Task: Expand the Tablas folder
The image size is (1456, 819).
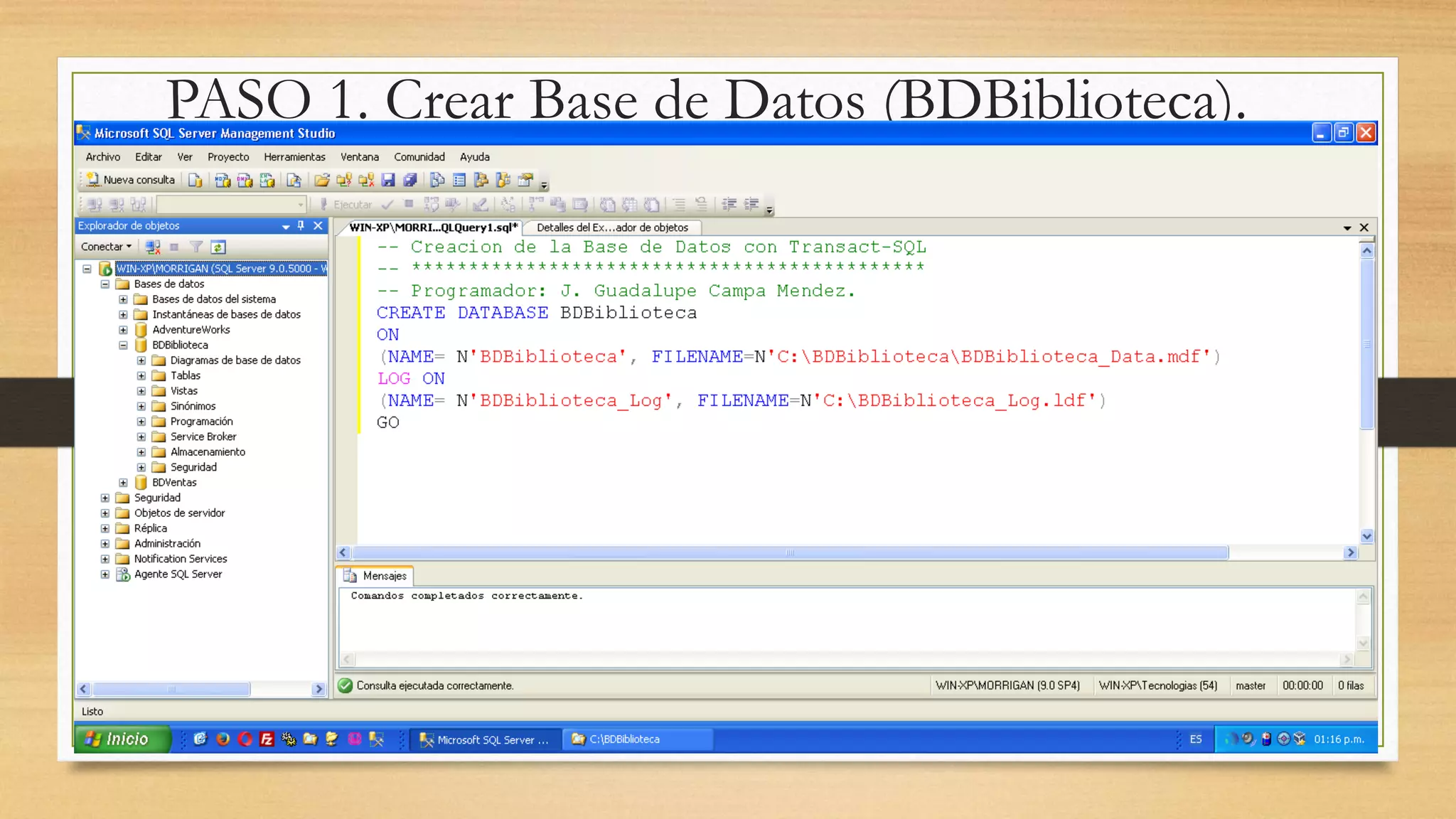Action: (x=141, y=376)
